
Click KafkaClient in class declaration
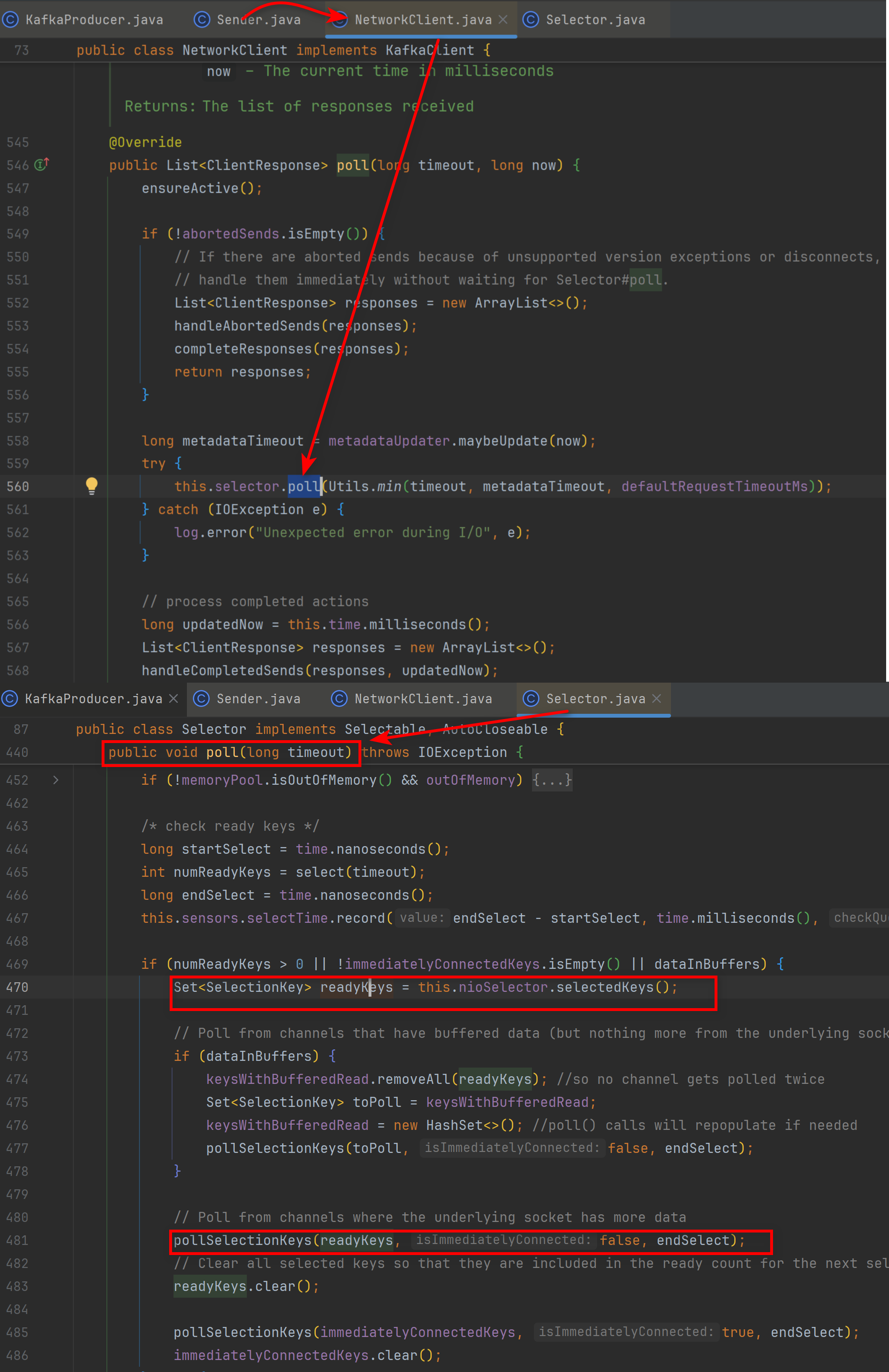pos(430,50)
